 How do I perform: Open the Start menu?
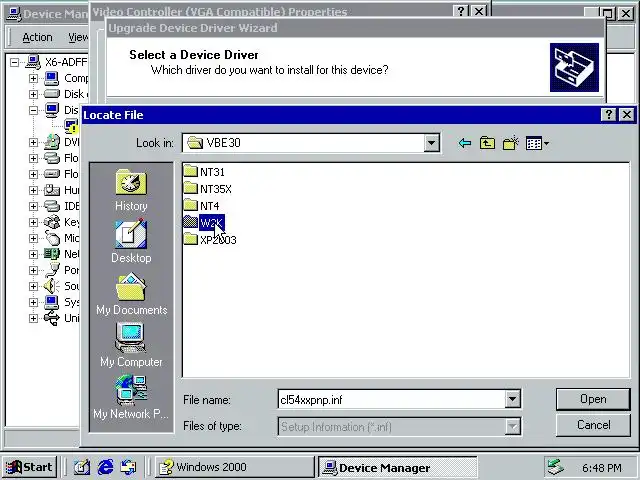pos(29,467)
